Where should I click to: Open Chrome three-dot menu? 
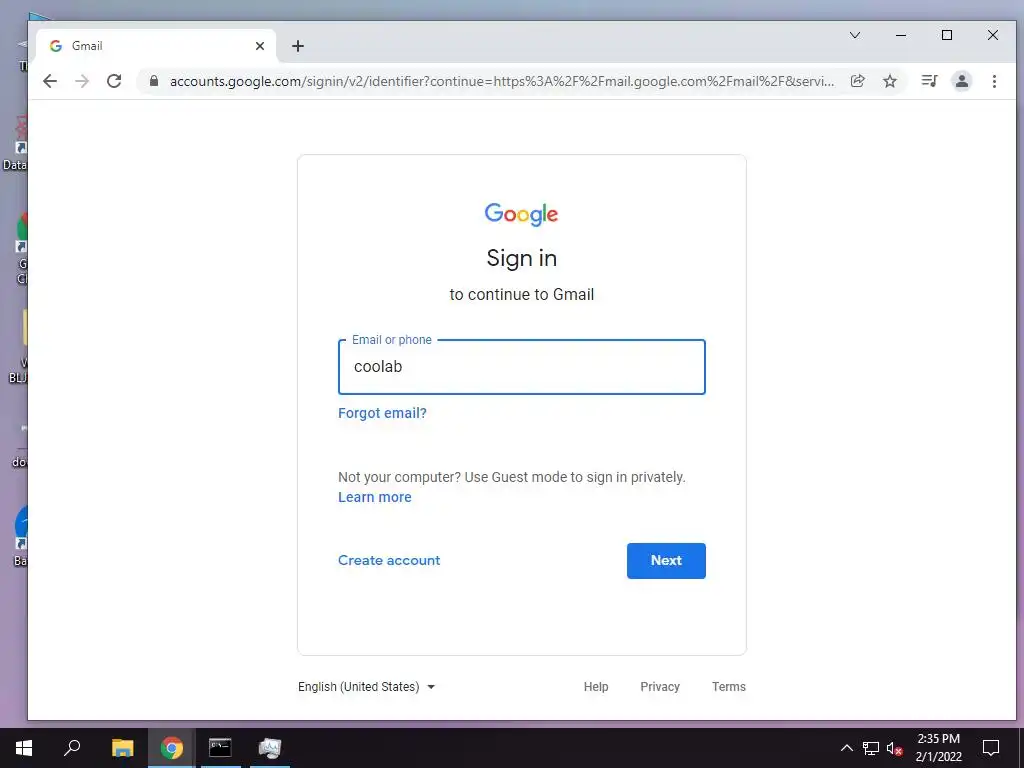click(994, 81)
